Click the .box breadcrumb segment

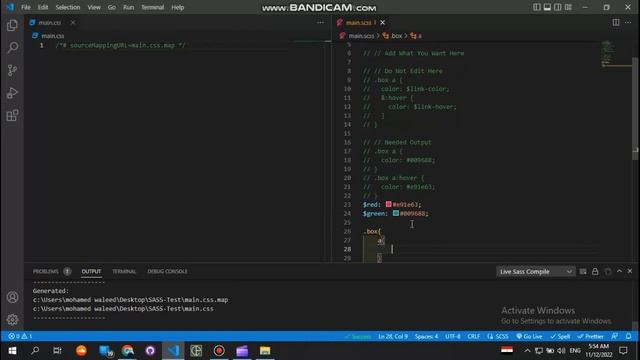393,36
